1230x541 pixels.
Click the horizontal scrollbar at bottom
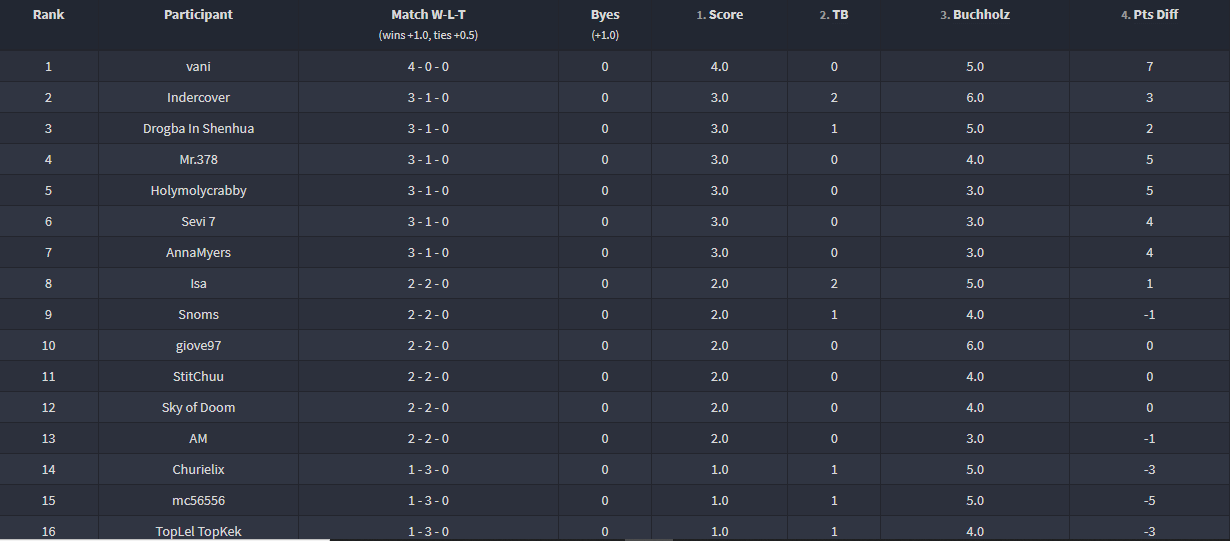pyautogui.click(x=165, y=539)
